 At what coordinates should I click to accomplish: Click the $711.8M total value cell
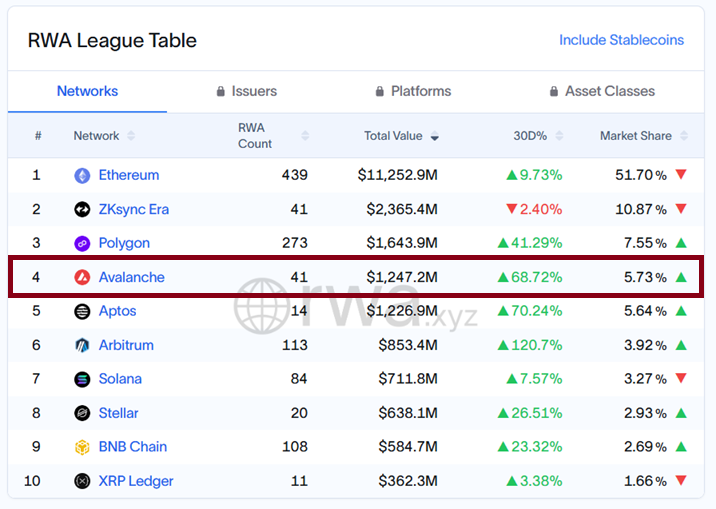click(408, 379)
